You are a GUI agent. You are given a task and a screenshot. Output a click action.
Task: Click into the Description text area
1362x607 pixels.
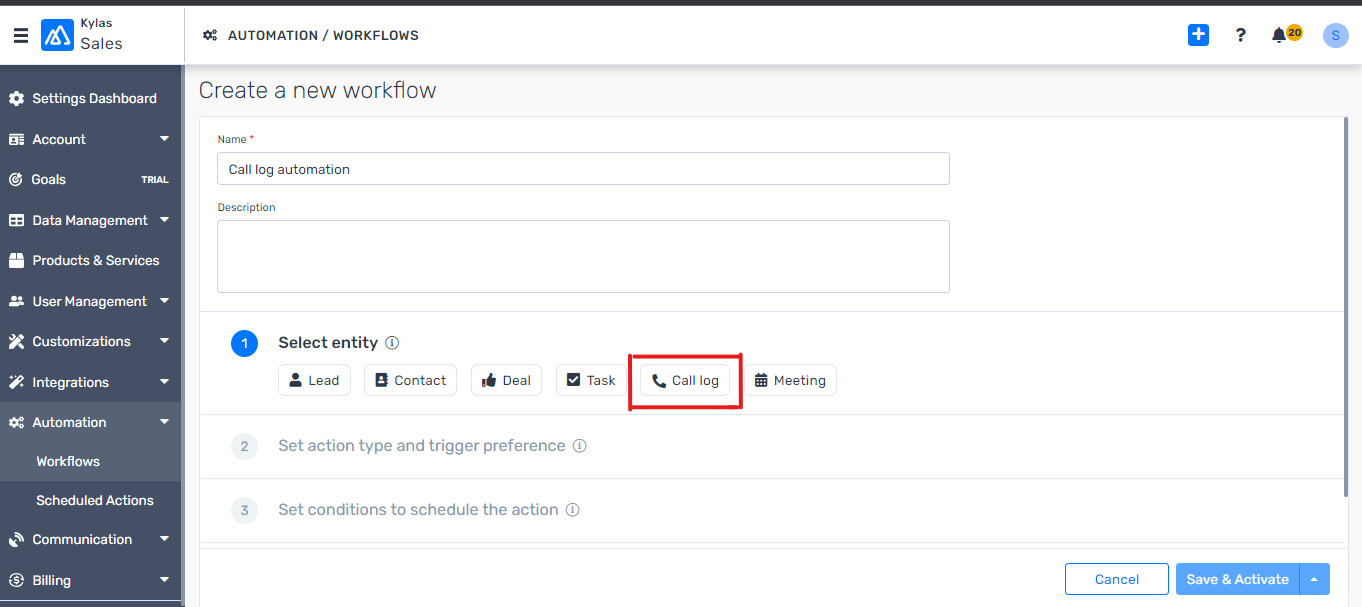583,256
